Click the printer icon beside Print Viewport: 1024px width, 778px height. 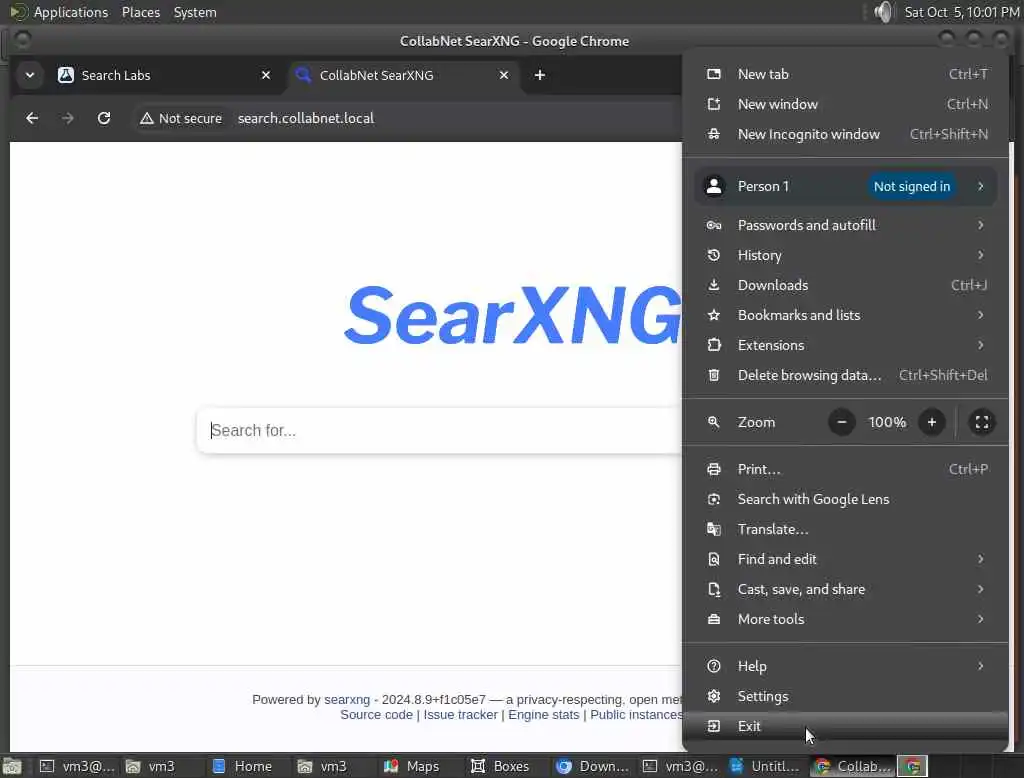click(714, 470)
